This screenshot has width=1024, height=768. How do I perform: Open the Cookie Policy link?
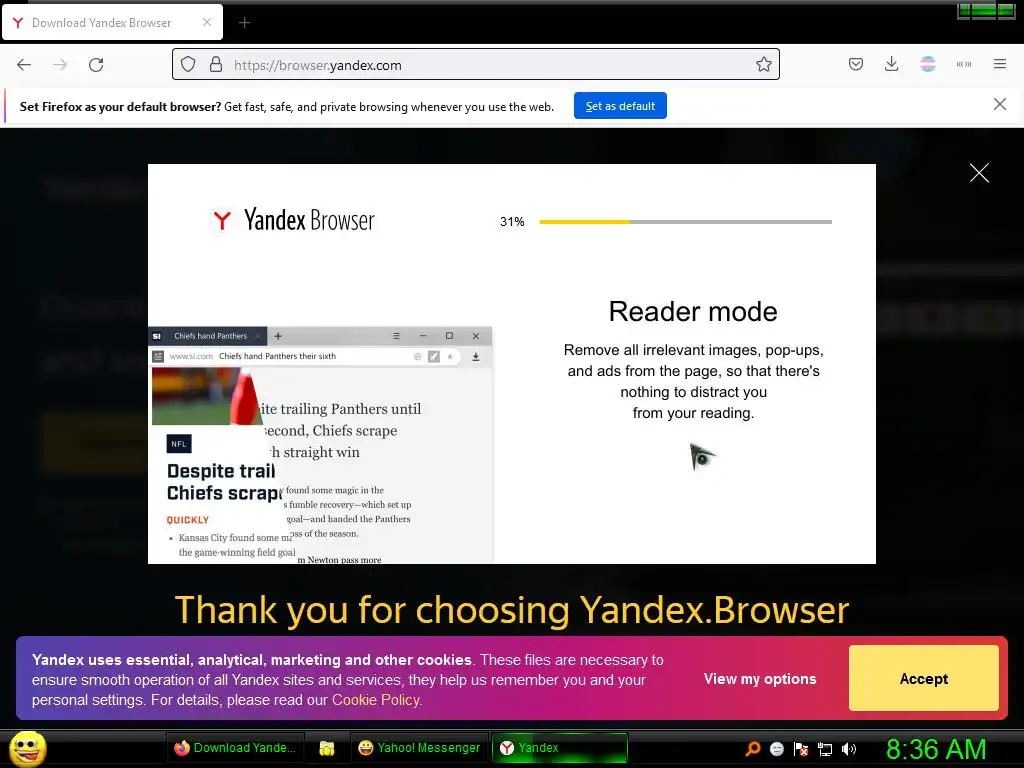tap(377, 700)
